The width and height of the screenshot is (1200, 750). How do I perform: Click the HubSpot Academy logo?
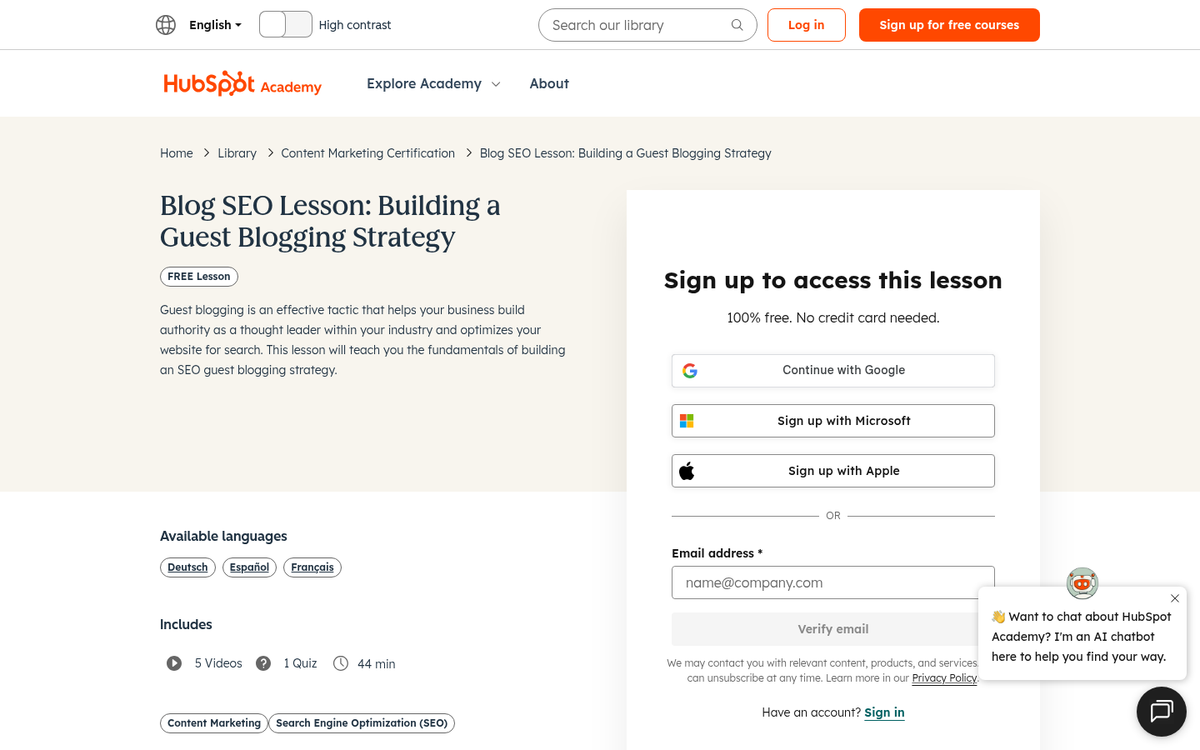click(x=242, y=84)
